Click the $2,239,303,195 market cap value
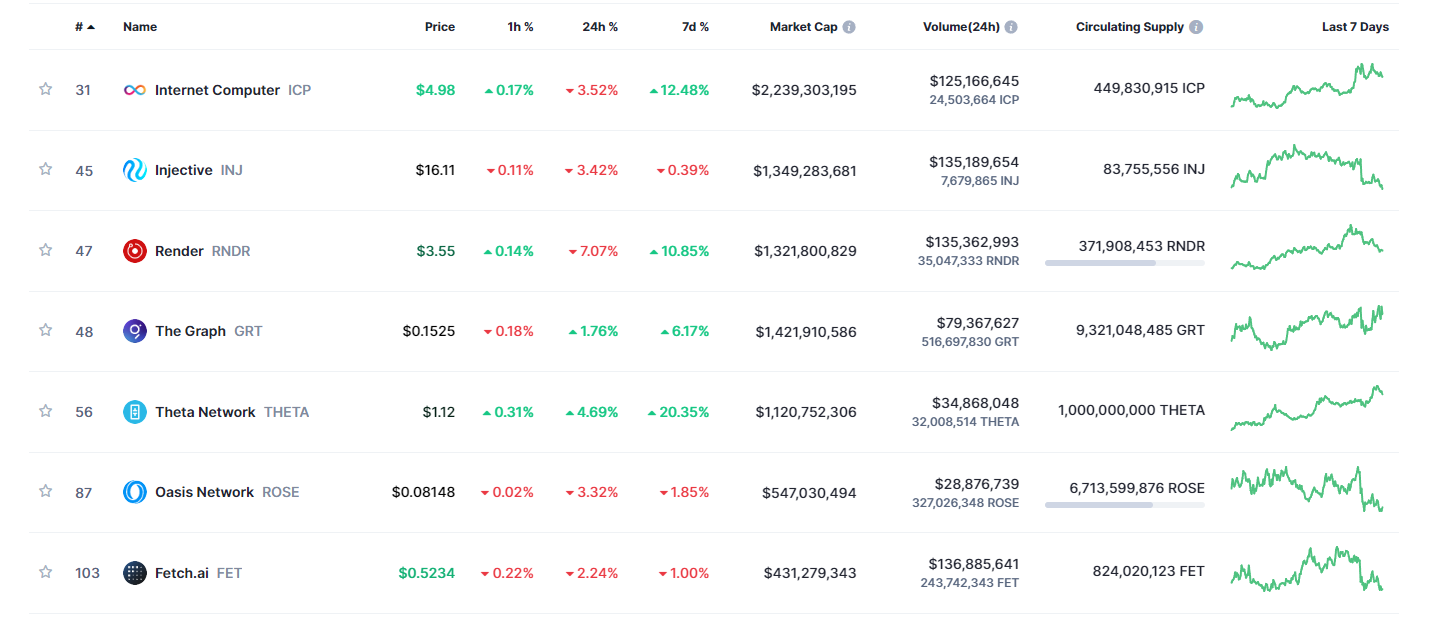Screen dimensions: 1431x623 [804, 90]
